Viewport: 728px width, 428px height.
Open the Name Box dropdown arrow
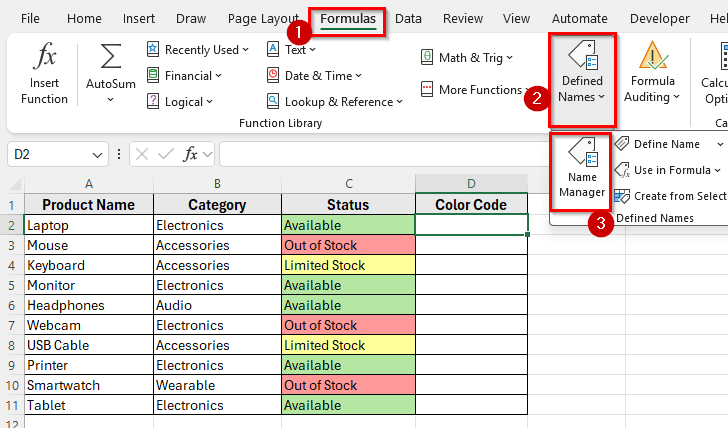pyautogui.click(x=97, y=155)
